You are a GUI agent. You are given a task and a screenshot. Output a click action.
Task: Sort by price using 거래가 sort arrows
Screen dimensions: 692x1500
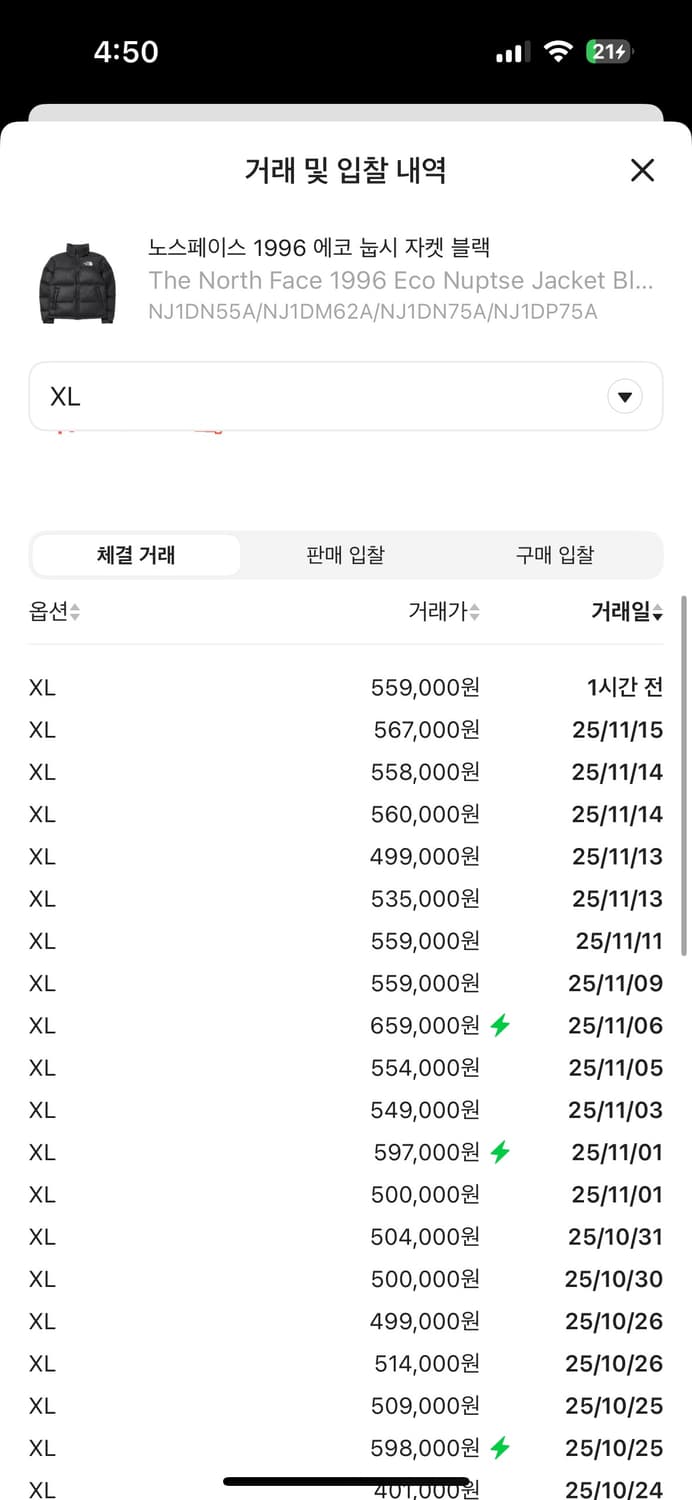coord(474,613)
